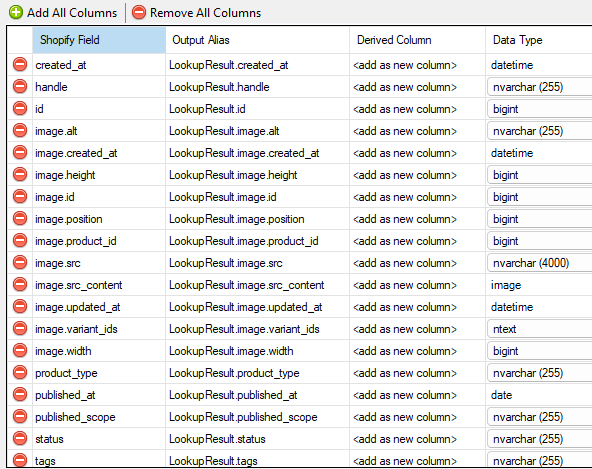Screen dimensions: 592x469
Task: Click the Remove All Columns button label
Action: click(205, 13)
